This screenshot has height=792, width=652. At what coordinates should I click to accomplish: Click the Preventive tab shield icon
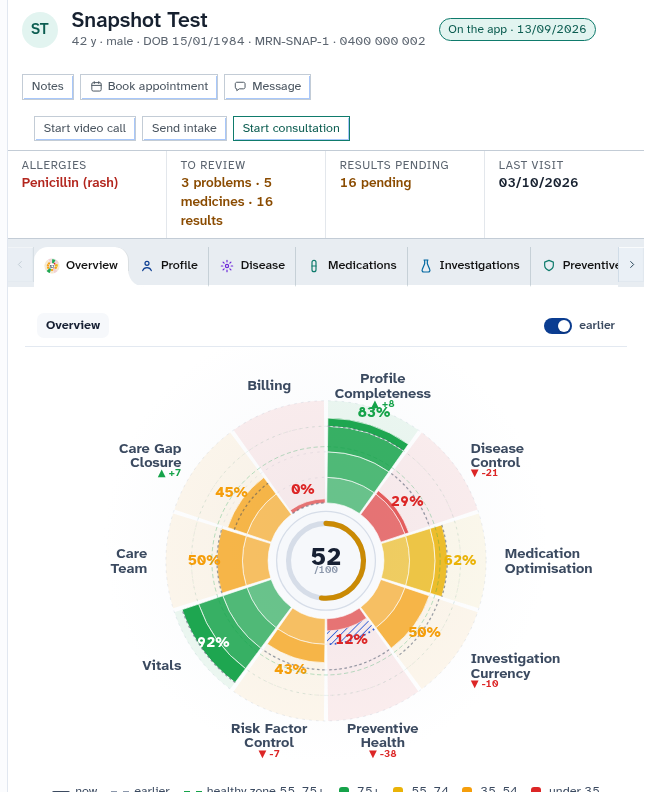tap(549, 266)
